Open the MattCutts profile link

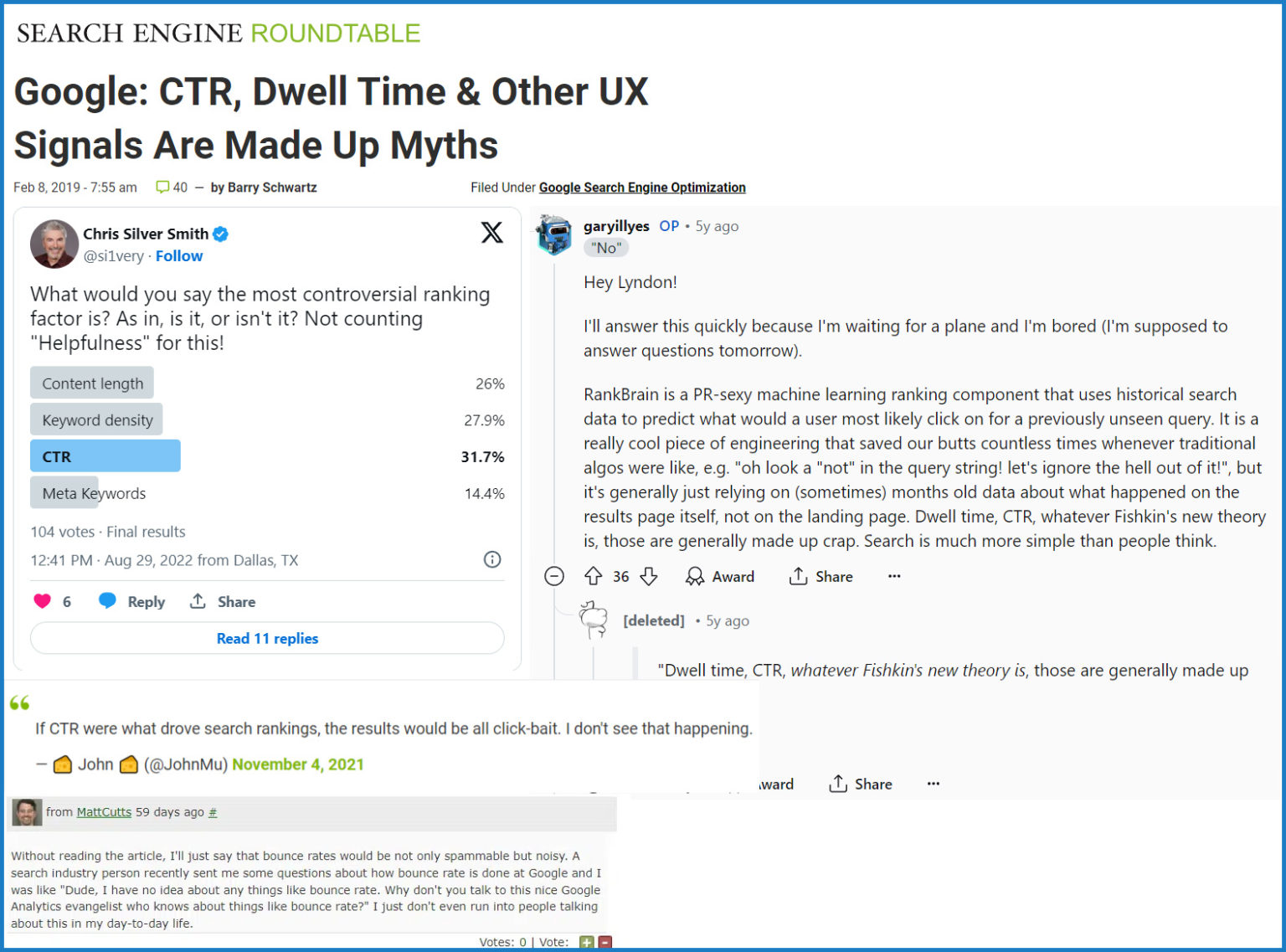pos(103,812)
